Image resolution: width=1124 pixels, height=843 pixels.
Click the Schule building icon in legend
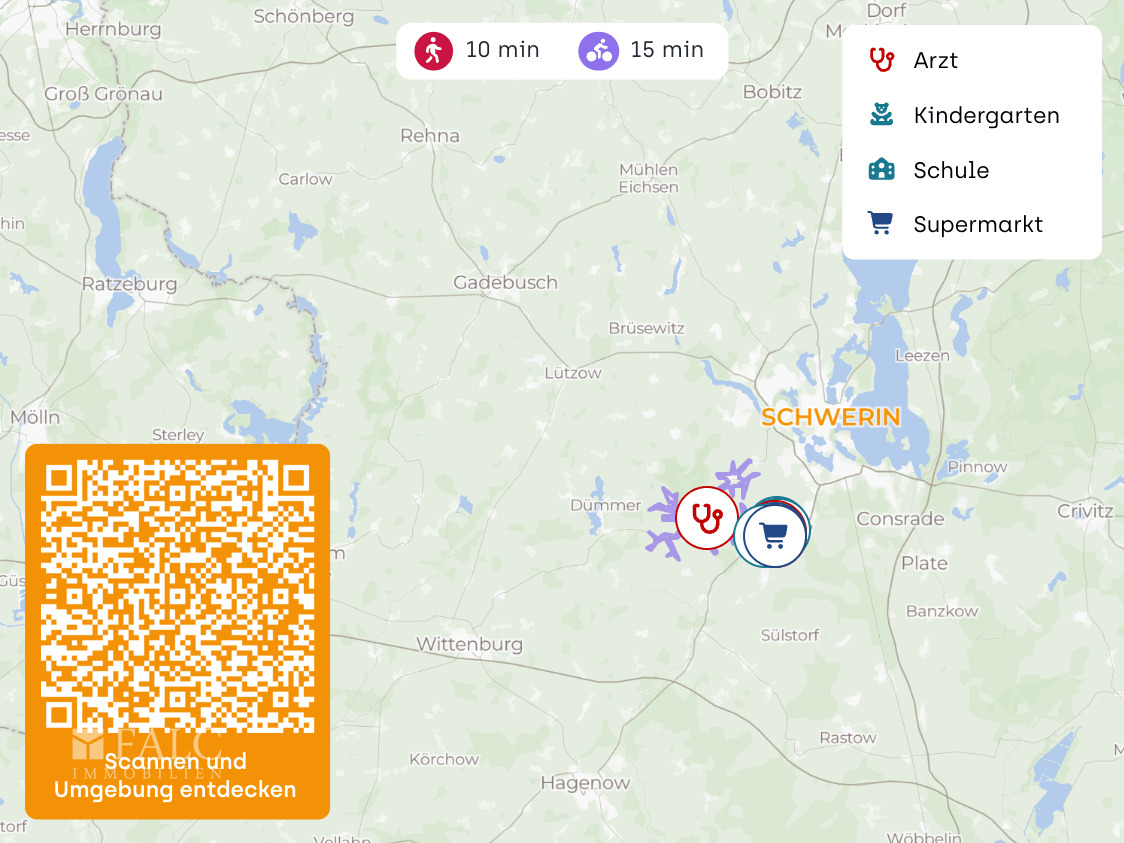click(x=882, y=170)
